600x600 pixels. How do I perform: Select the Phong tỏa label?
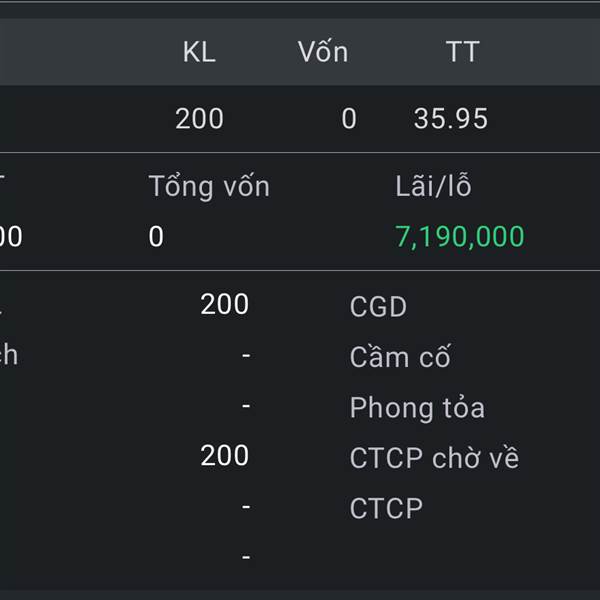pos(417,408)
